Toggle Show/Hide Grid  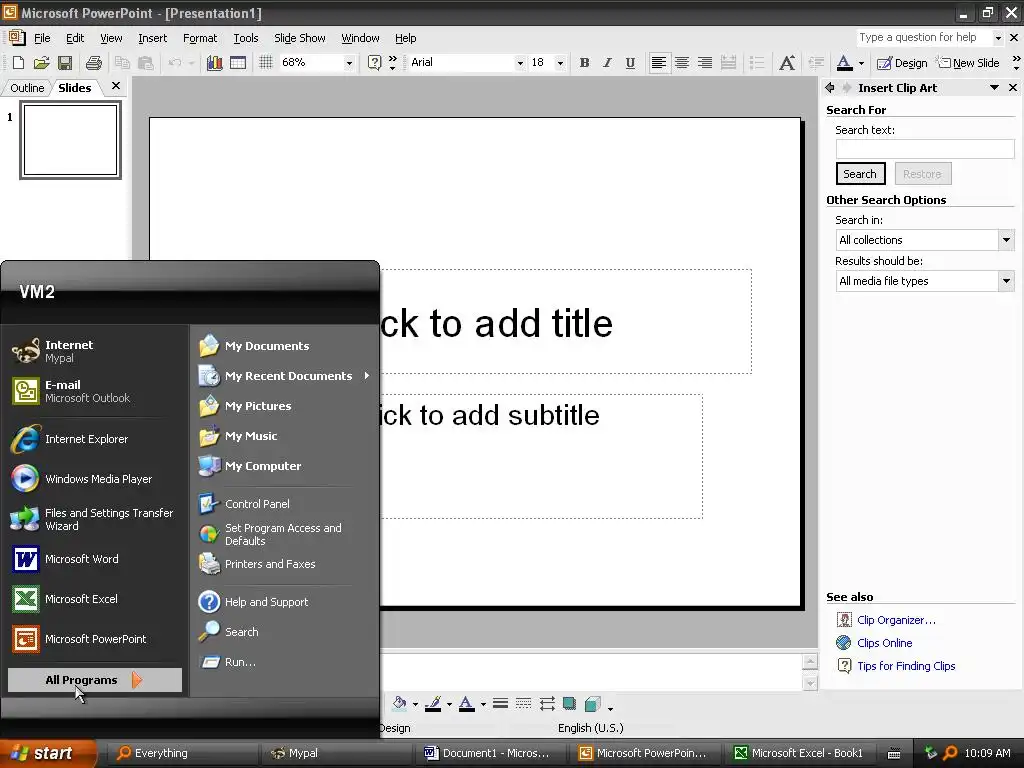266,63
